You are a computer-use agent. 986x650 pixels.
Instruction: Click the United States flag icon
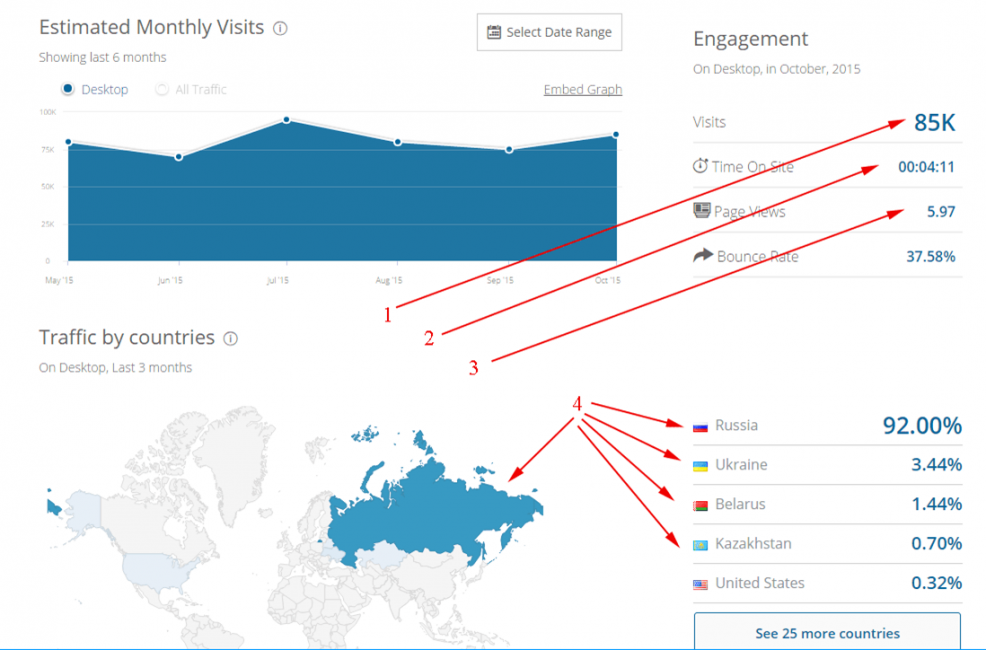[x=700, y=585]
